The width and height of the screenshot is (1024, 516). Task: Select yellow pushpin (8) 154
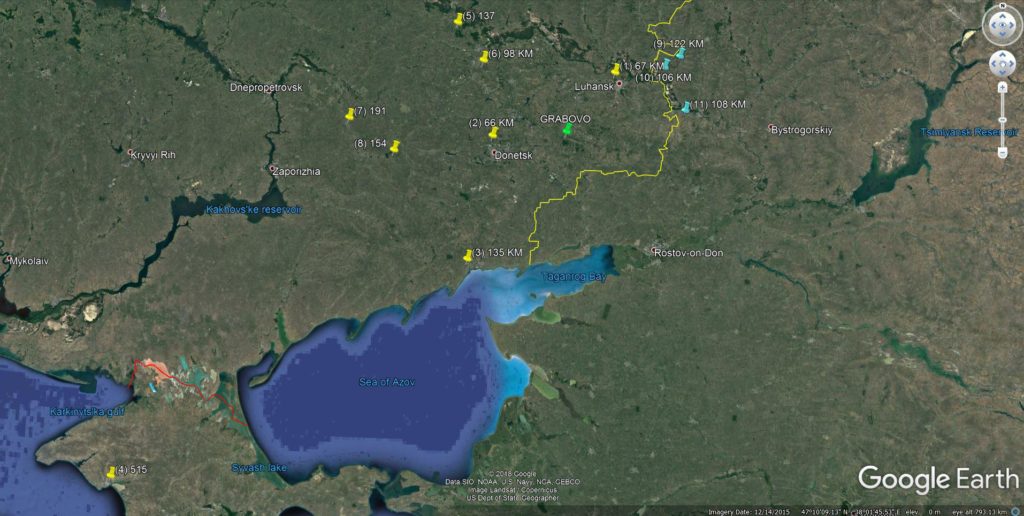click(x=395, y=146)
